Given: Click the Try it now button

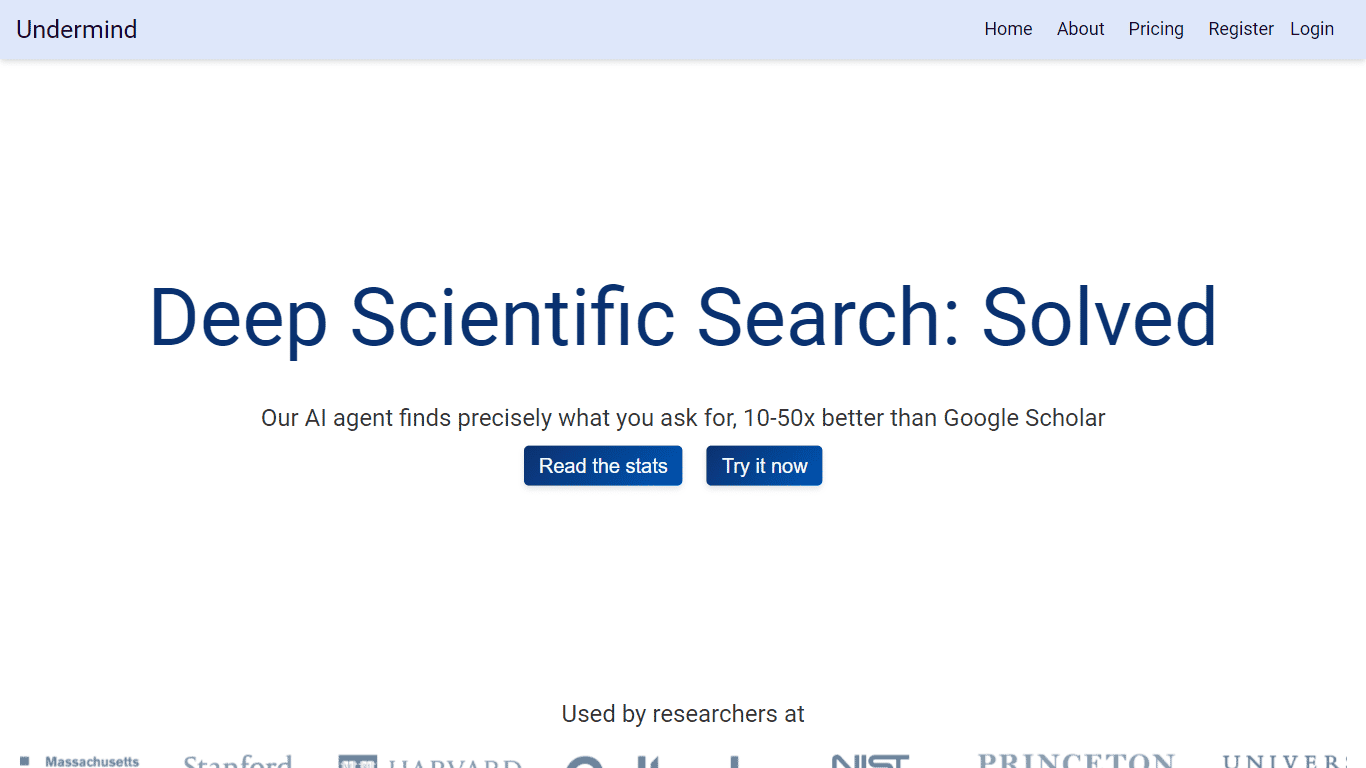Looking at the screenshot, I should tap(764, 466).
